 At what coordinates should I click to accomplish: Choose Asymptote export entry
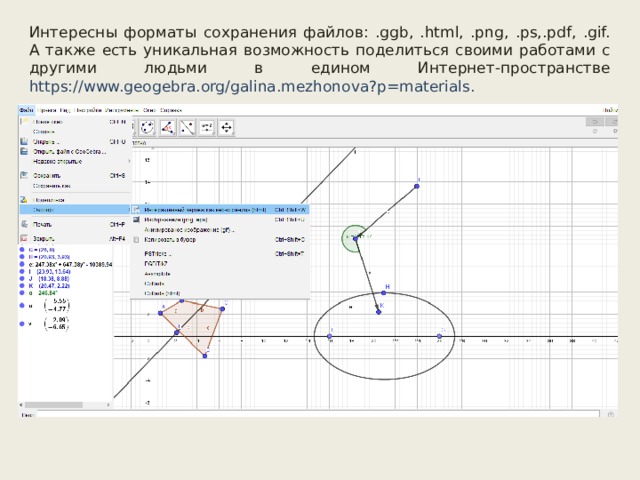point(220,274)
